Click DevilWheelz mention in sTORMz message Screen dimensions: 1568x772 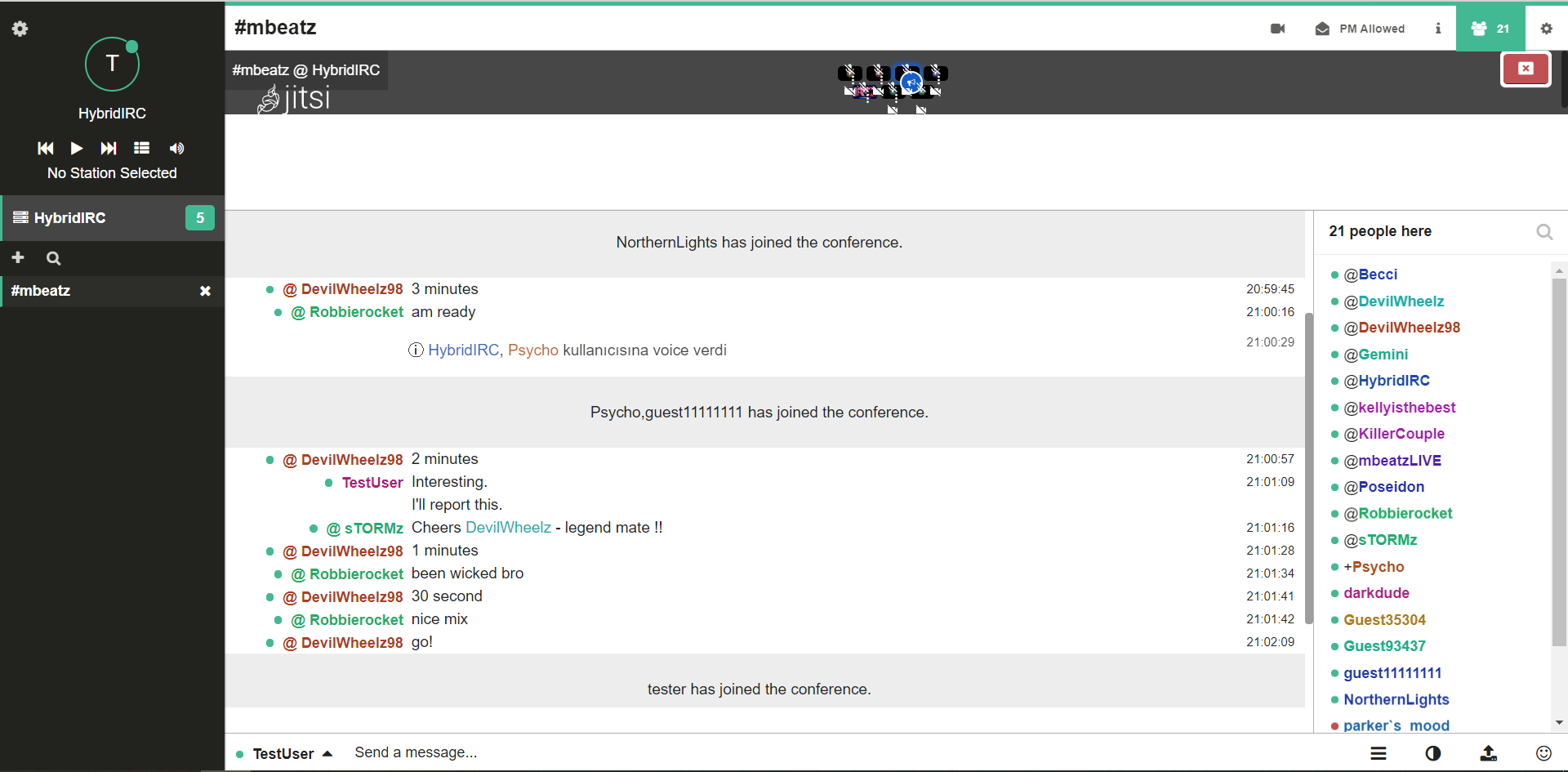[x=508, y=528]
